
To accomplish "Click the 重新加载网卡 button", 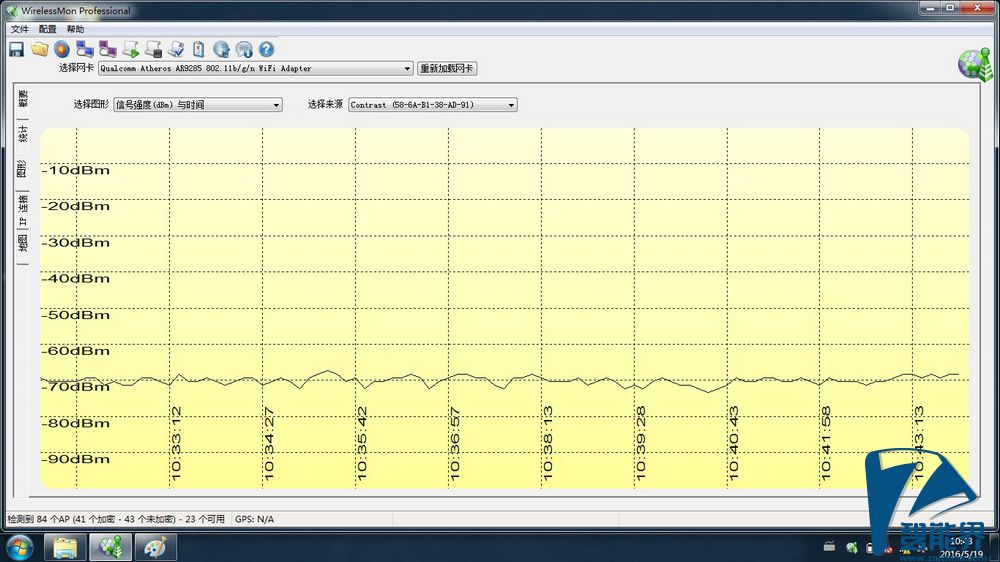I will tap(447, 69).
